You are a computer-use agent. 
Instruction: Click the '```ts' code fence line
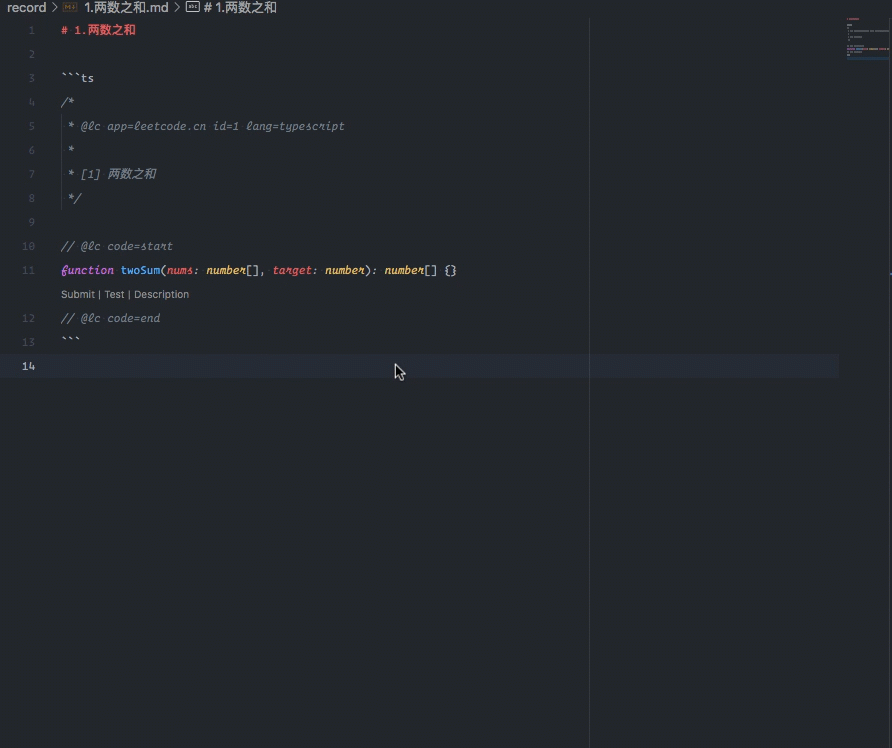coord(77,78)
